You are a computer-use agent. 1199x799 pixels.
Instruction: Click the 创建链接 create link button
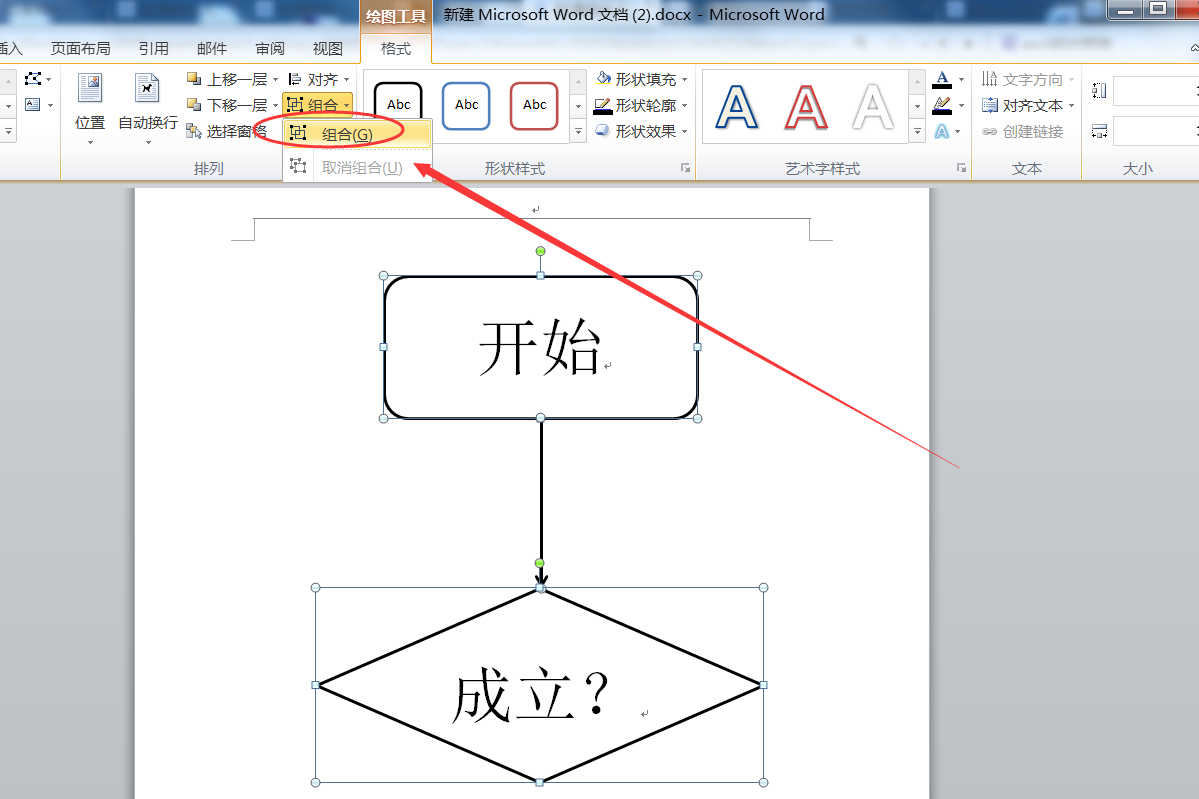1023,132
